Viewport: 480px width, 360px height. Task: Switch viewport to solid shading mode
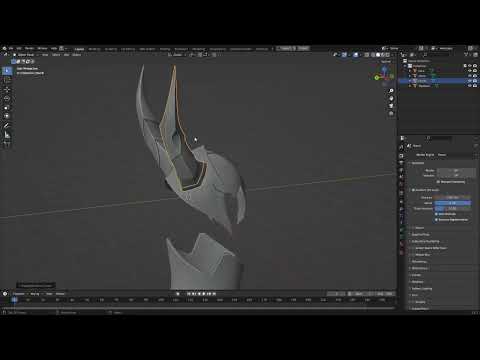point(378,55)
